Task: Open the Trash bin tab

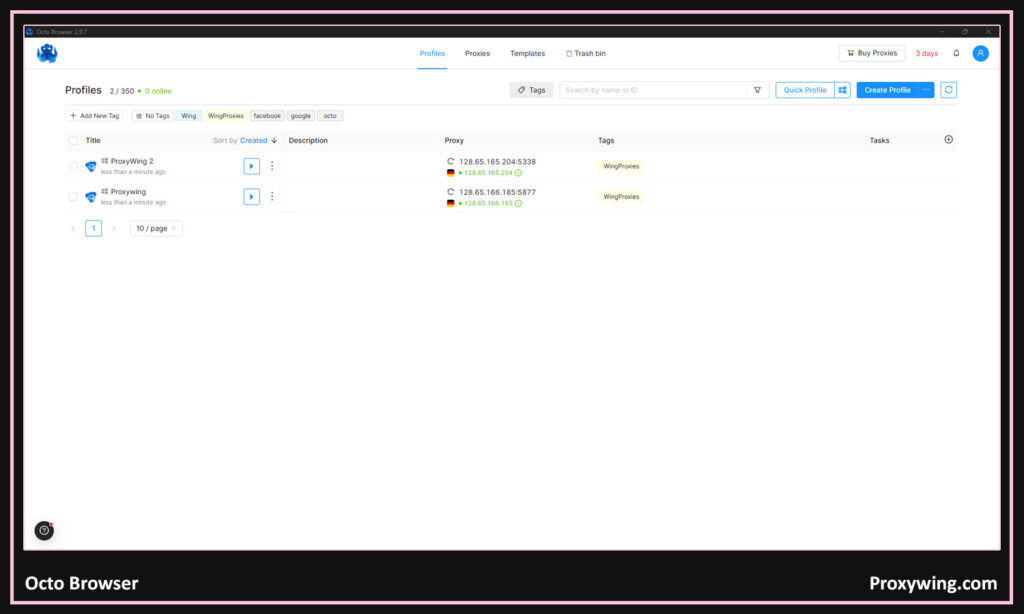Action: [x=586, y=54]
